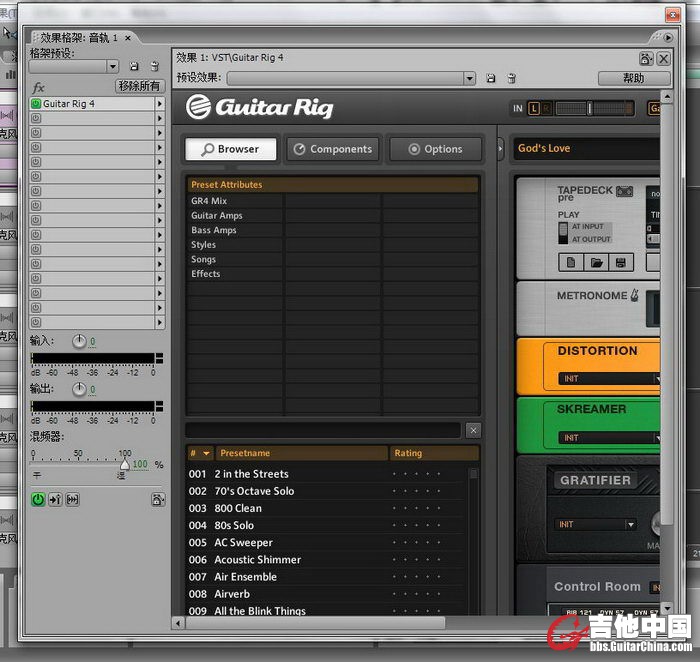
Task: Click the Metronome icon
Action: (x=634, y=296)
